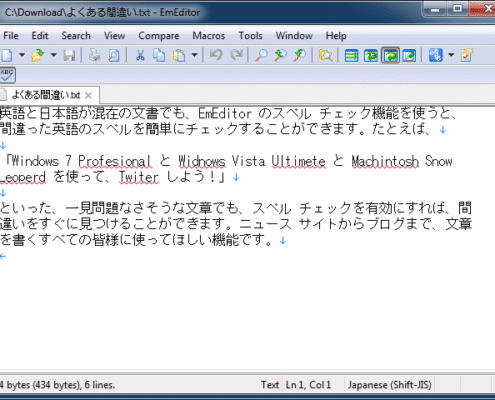
Task: Click the misspelled word Widnows
Action: pyautogui.click(x=202, y=161)
